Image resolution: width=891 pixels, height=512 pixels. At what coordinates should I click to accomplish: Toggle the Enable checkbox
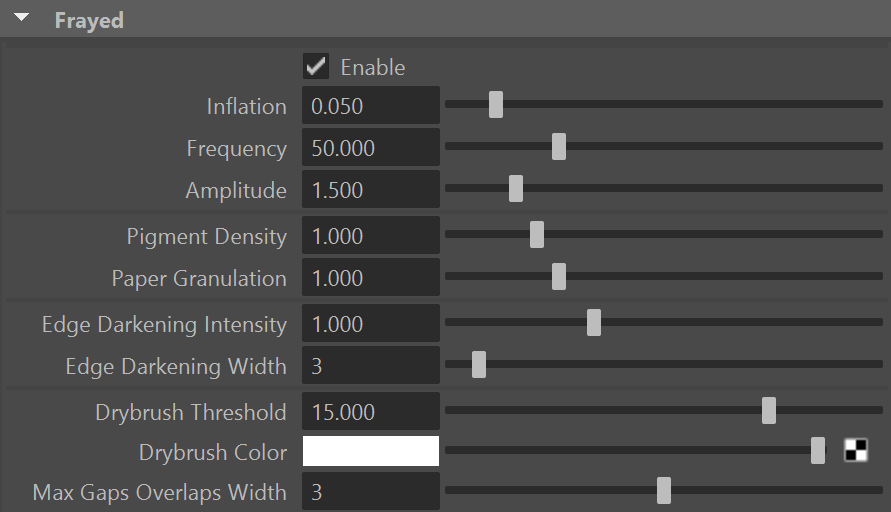point(316,67)
